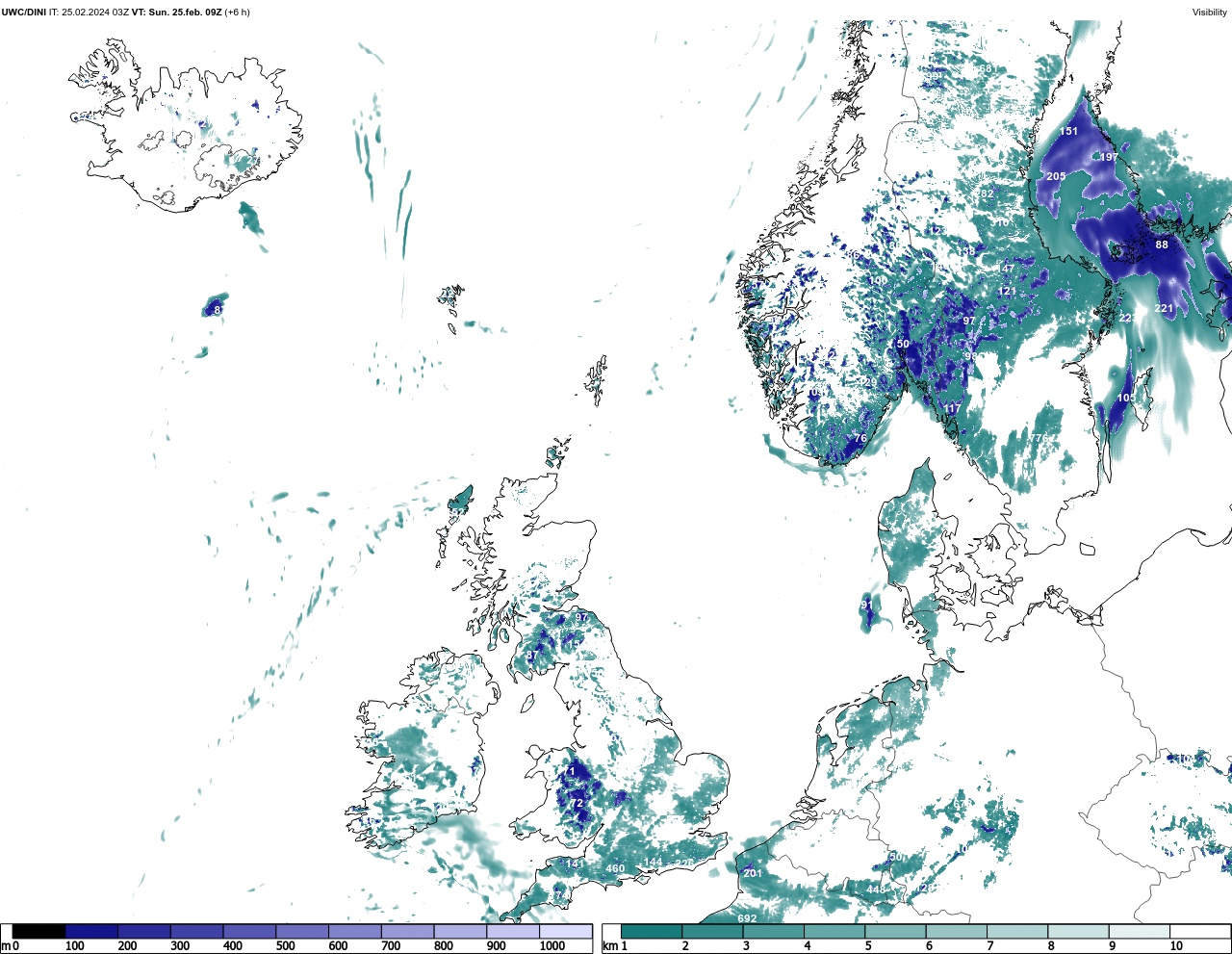Click the '144' value over southern England
Viewport: 1232px width, 954px height.
pyautogui.click(x=654, y=862)
